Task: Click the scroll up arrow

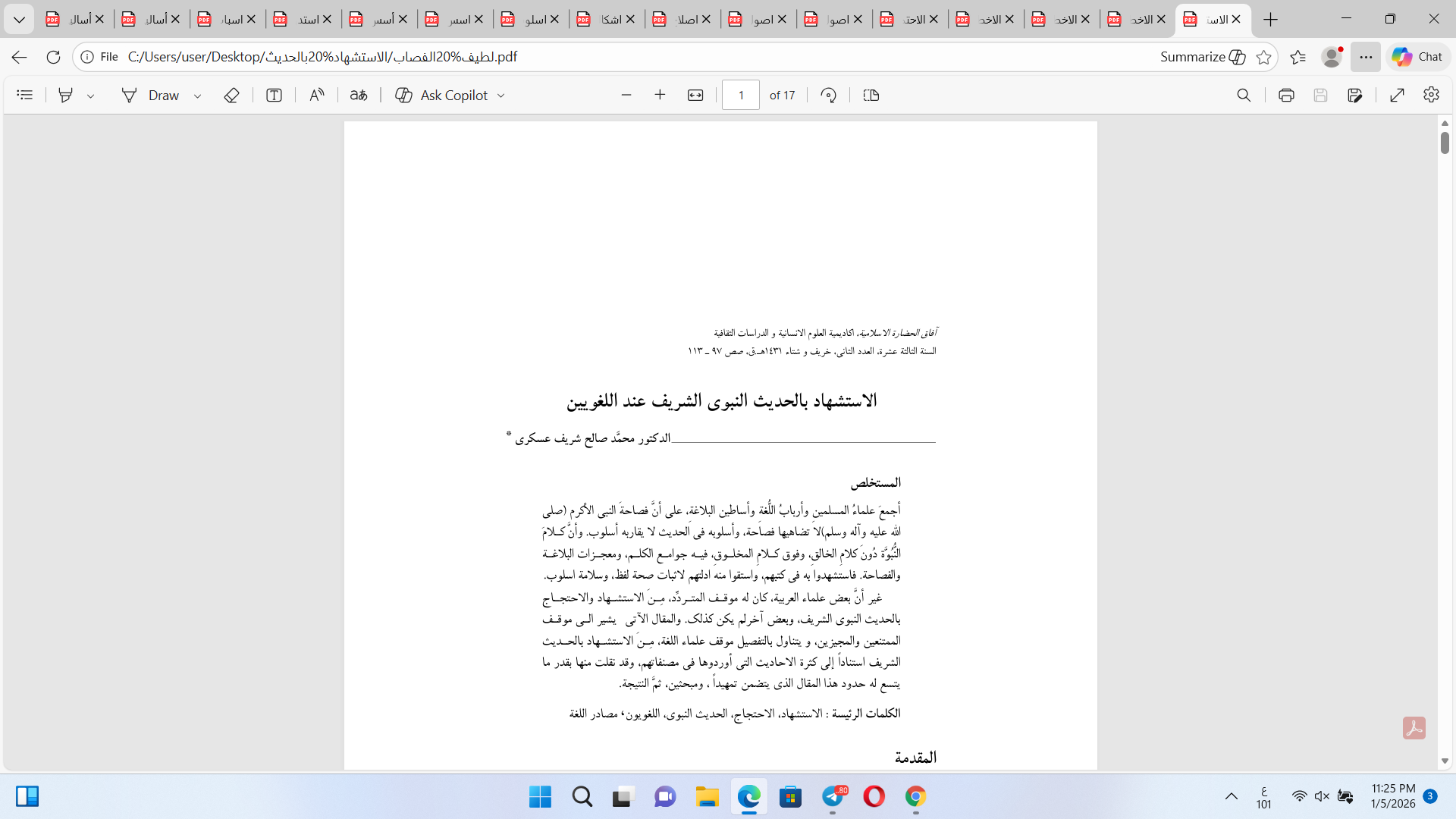Action: tap(1445, 123)
